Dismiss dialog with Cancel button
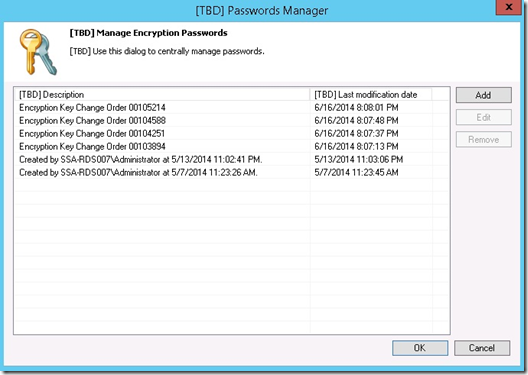 pyautogui.click(x=482, y=348)
